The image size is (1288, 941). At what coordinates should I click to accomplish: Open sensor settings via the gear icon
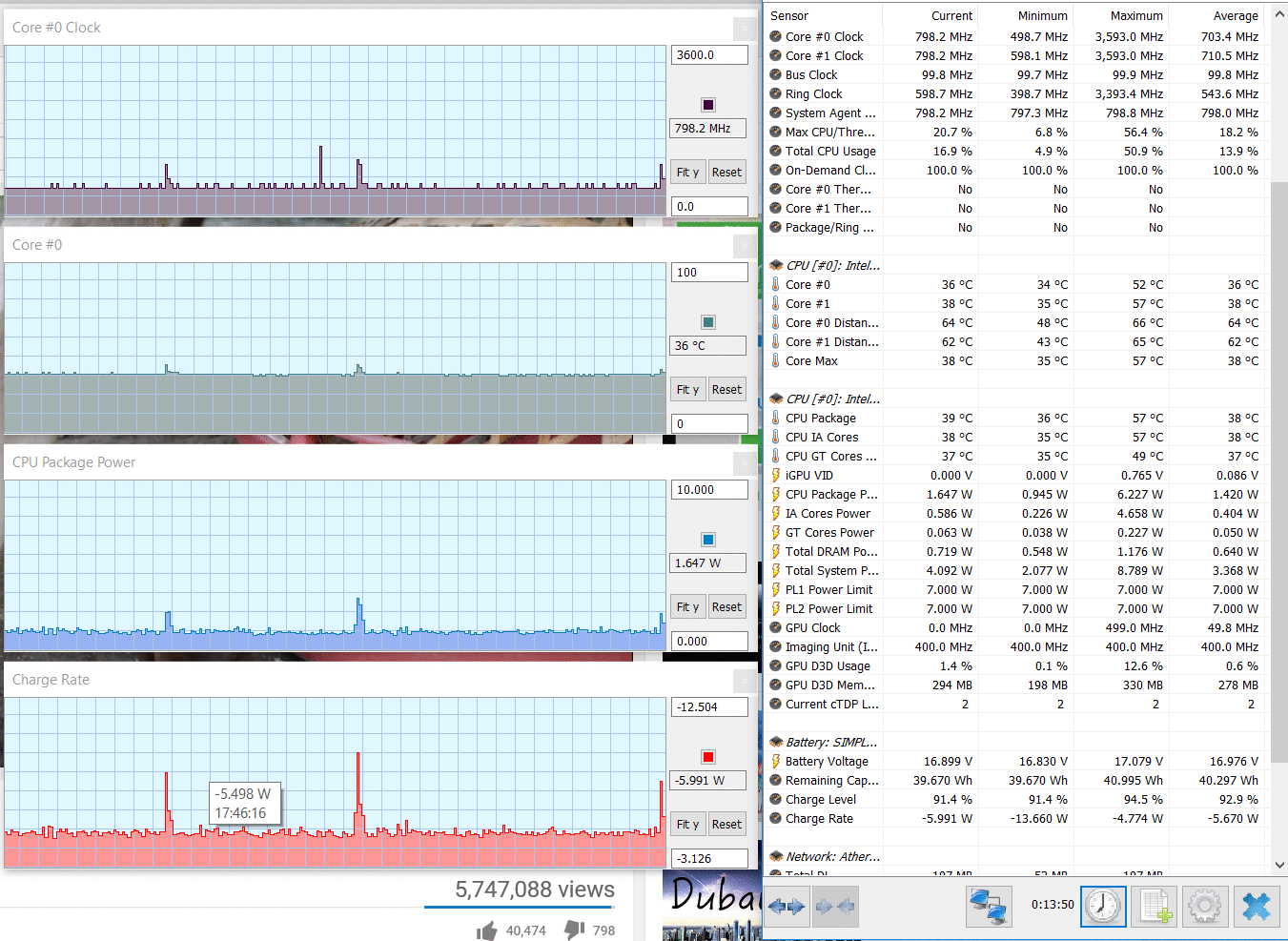point(1205,906)
